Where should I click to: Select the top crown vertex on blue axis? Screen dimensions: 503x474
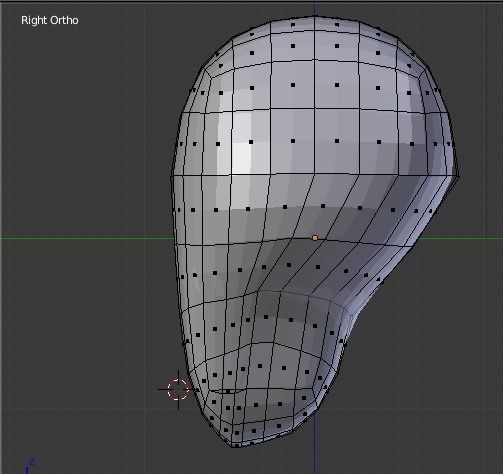point(315,16)
